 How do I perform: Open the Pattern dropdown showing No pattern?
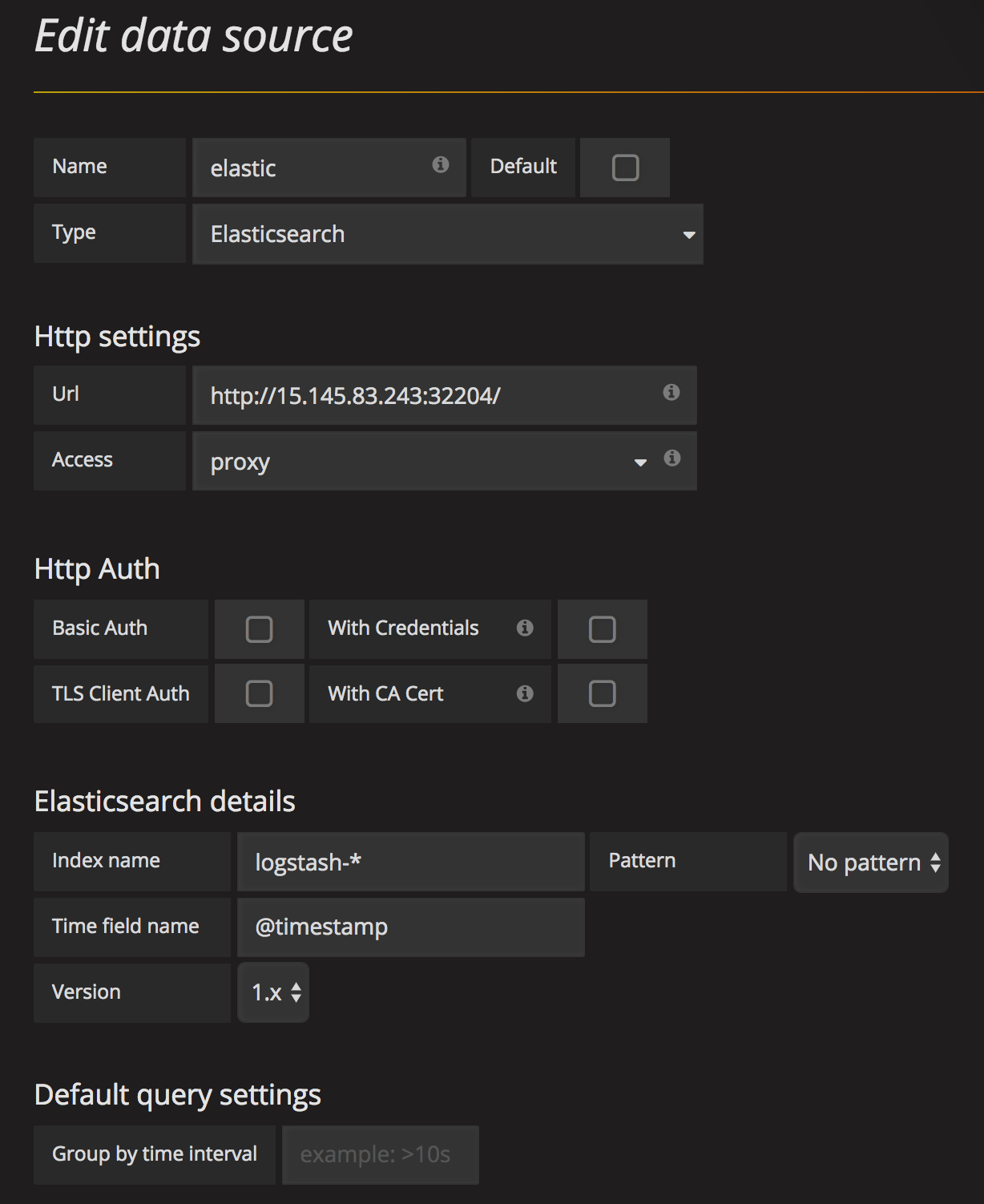point(871,863)
